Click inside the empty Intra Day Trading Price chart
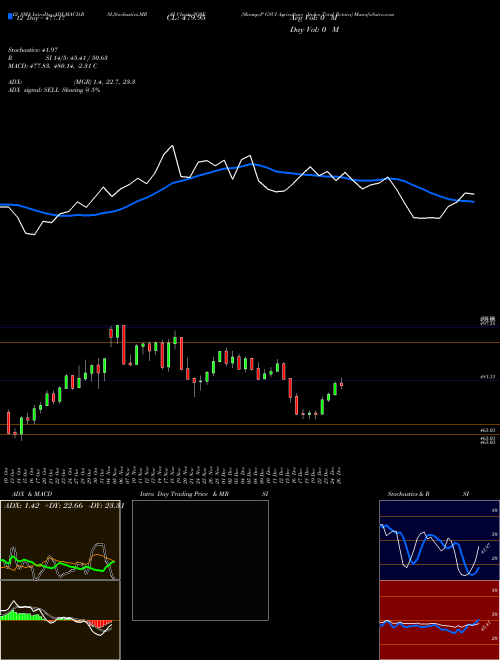 (x=200, y=560)
